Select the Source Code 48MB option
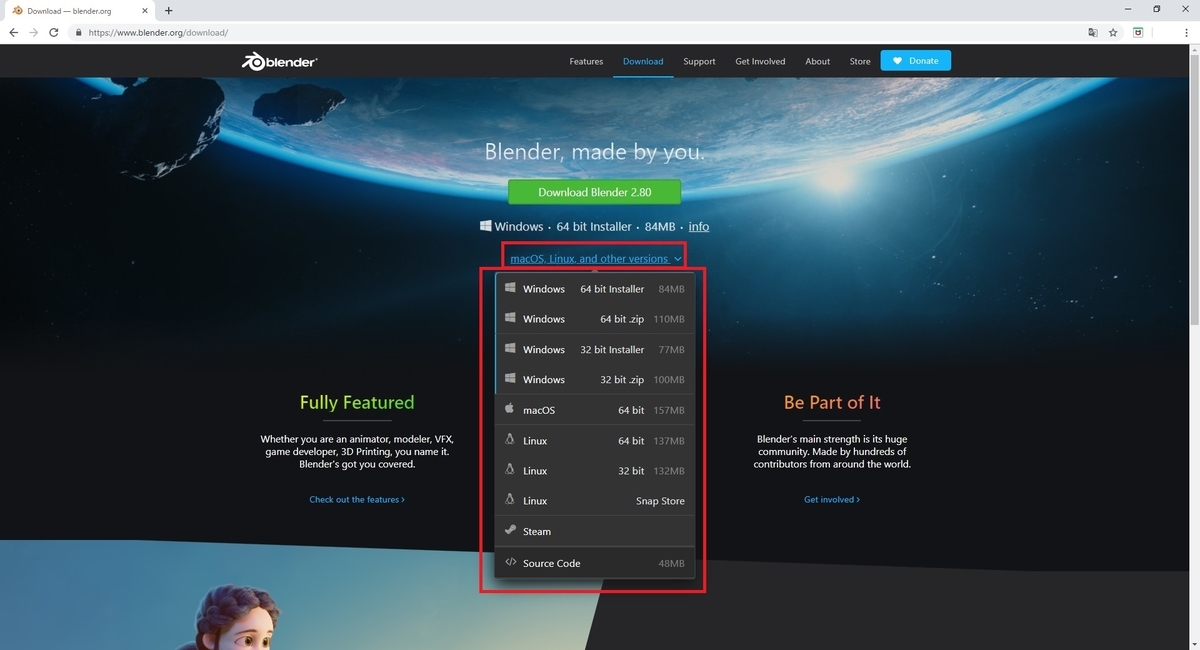 coord(595,563)
